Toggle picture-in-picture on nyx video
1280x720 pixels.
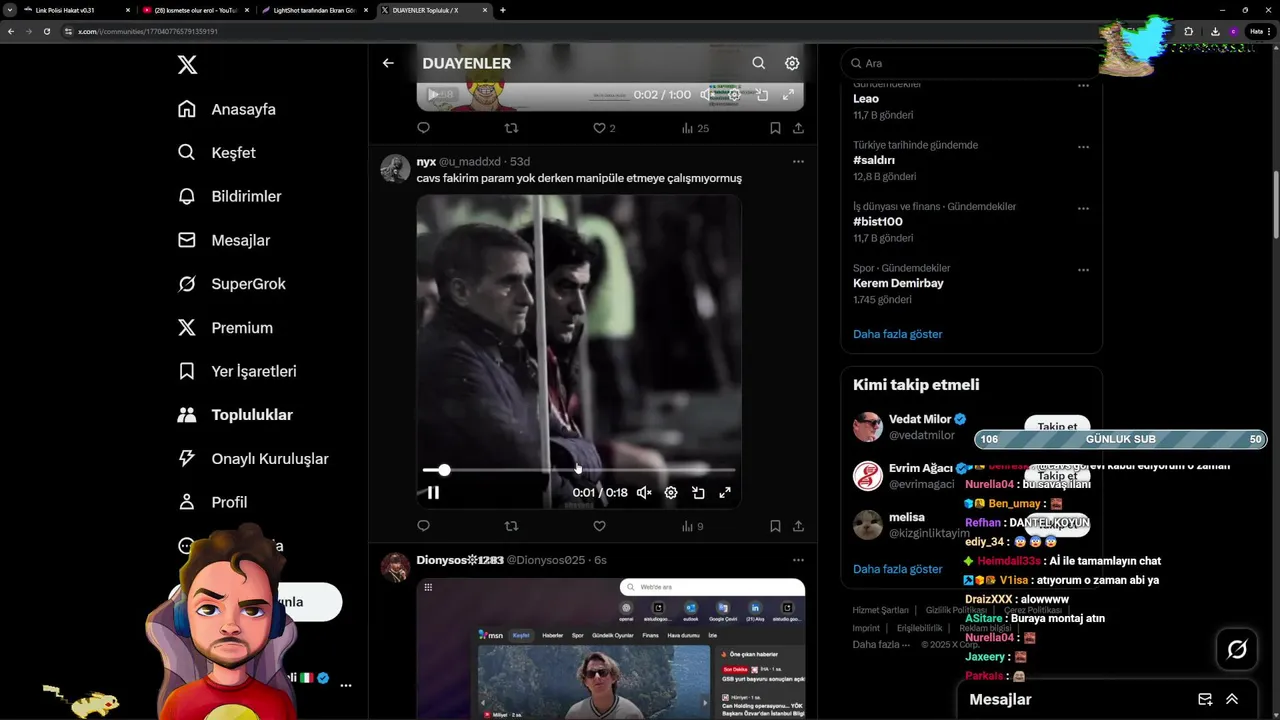pos(698,492)
